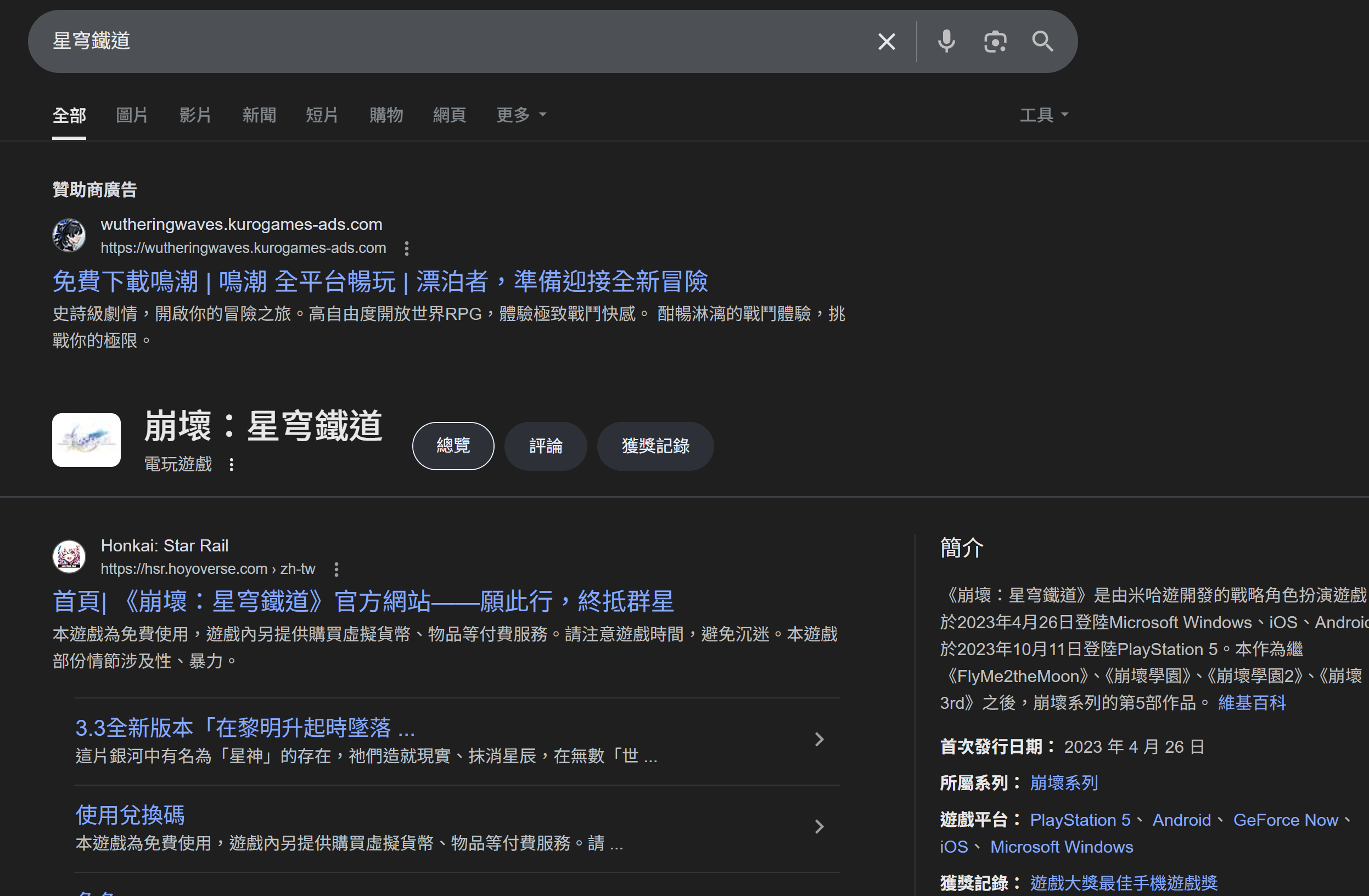
Task: Open the official website result 首頁|《崩壞：星穹鐵道》
Action: point(363,601)
